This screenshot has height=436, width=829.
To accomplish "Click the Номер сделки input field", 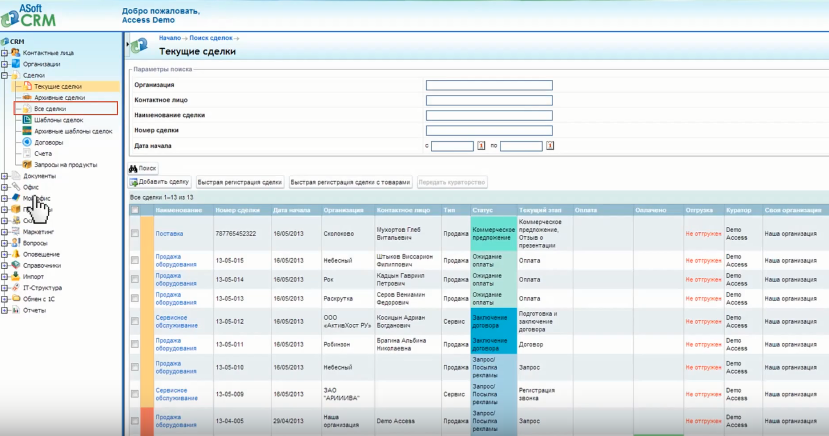I will pyautogui.click(x=489, y=131).
